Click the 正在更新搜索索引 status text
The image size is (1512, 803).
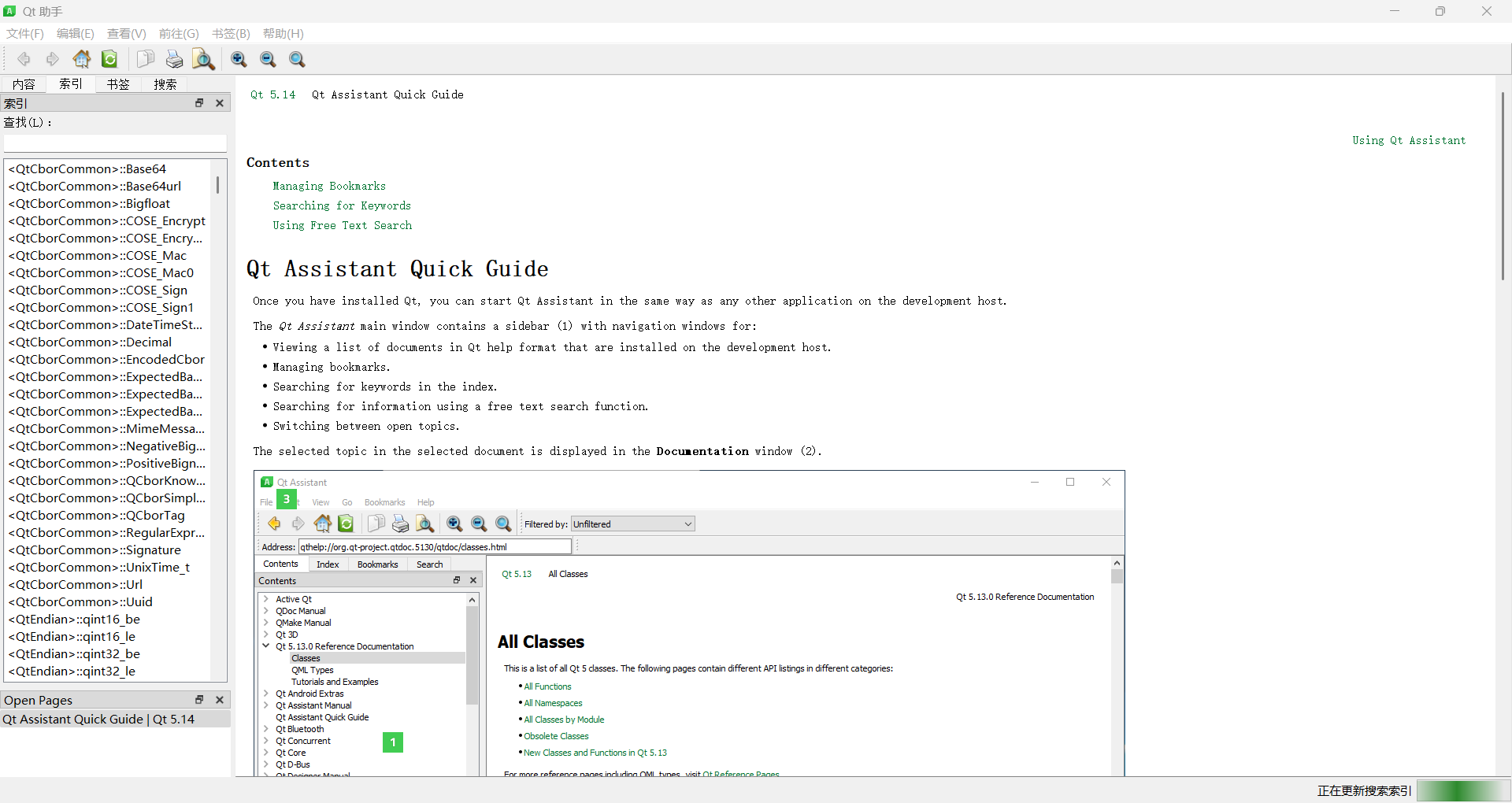tap(1364, 790)
